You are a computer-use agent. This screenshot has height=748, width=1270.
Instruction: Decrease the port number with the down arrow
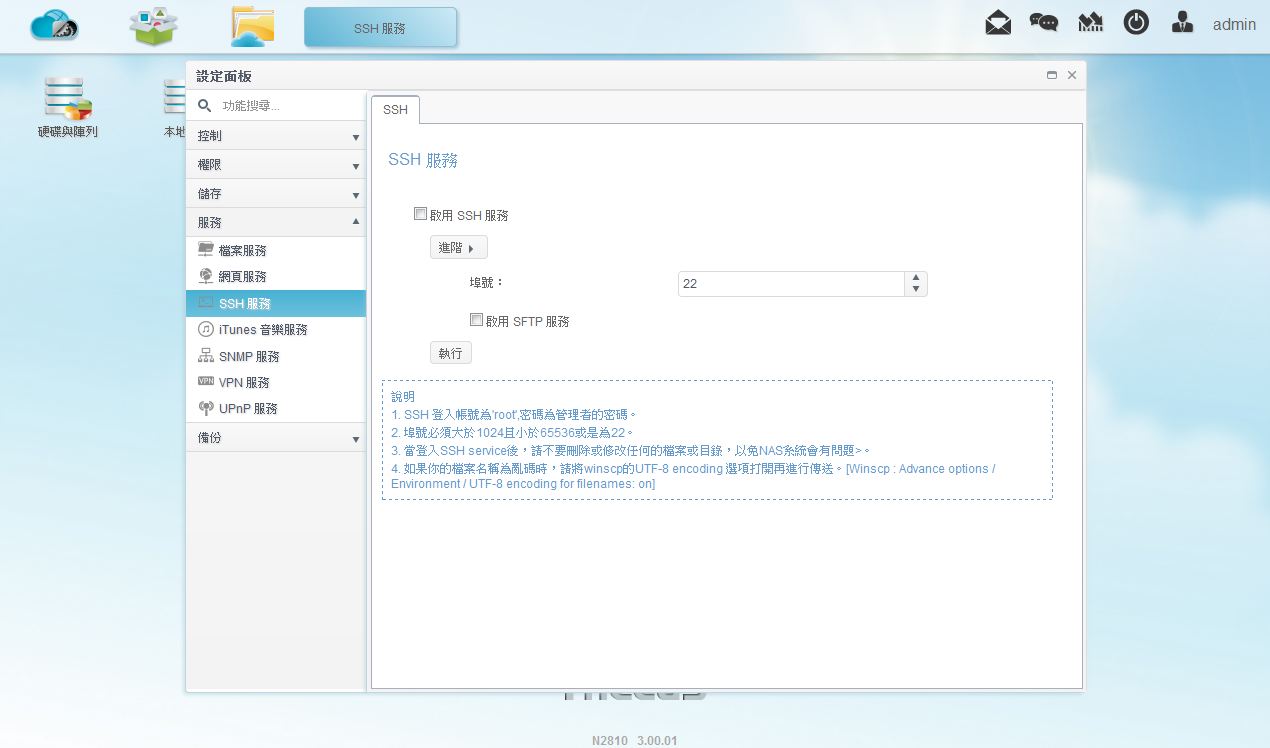[915, 290]
